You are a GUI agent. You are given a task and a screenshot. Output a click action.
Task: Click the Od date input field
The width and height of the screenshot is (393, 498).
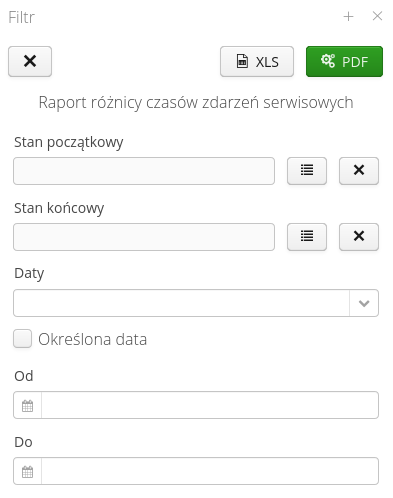coord(210,405)
